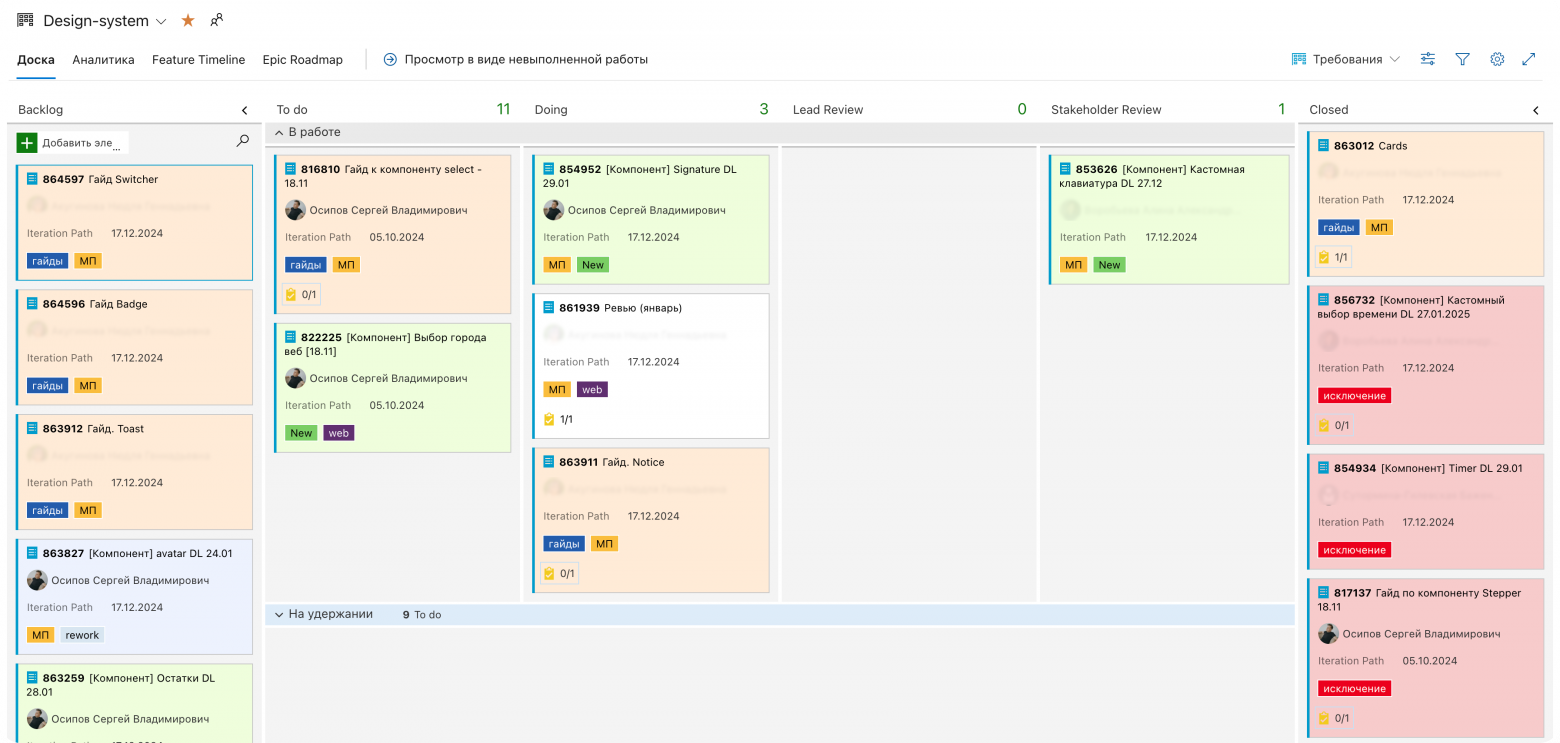Image resolution: width=1560 pixels, height=743 pixels.
Task: Click the work item icon on card 853626
Action: coord(1066,169)
